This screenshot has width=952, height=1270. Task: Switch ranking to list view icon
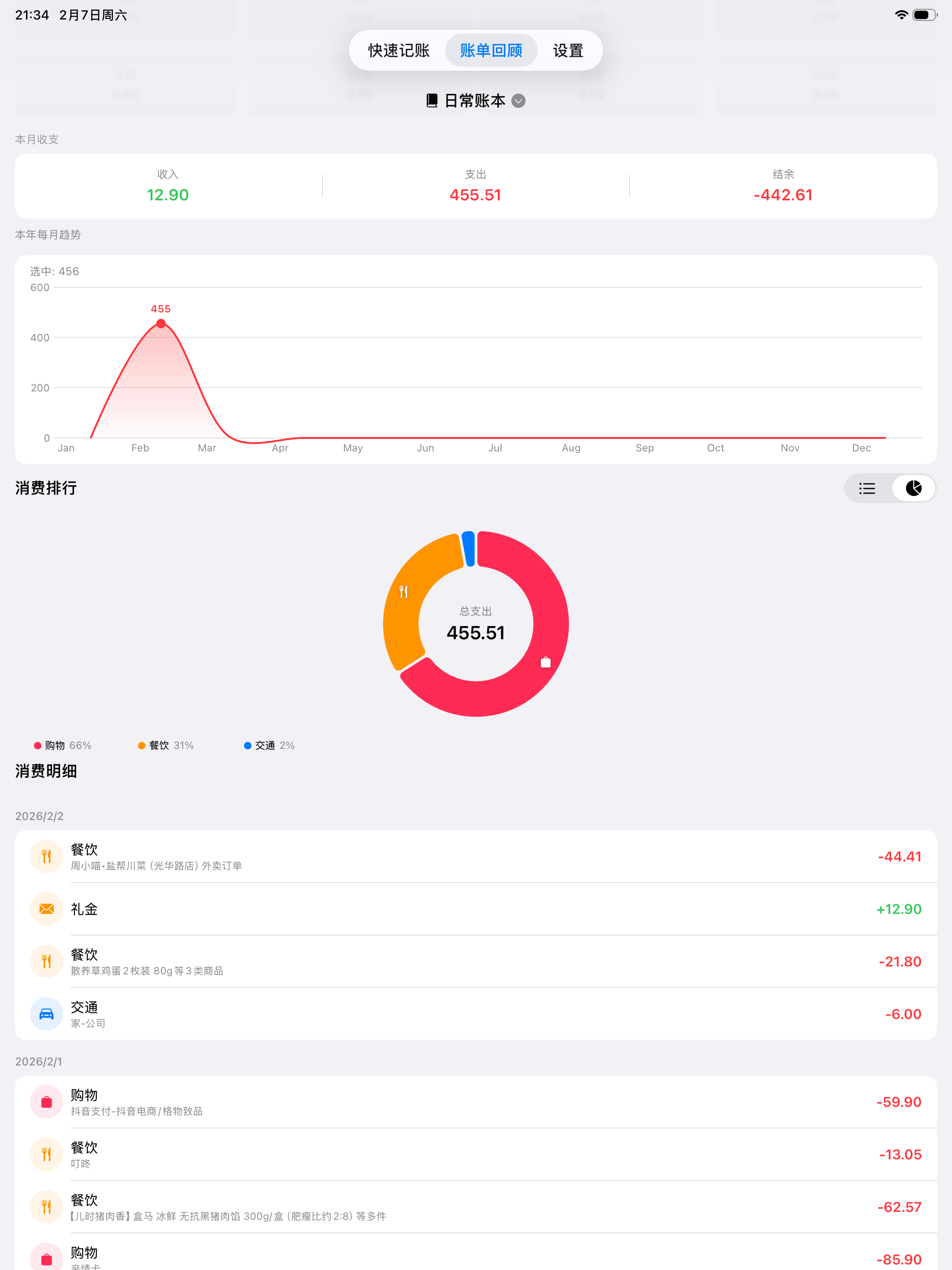pos(867,489)
